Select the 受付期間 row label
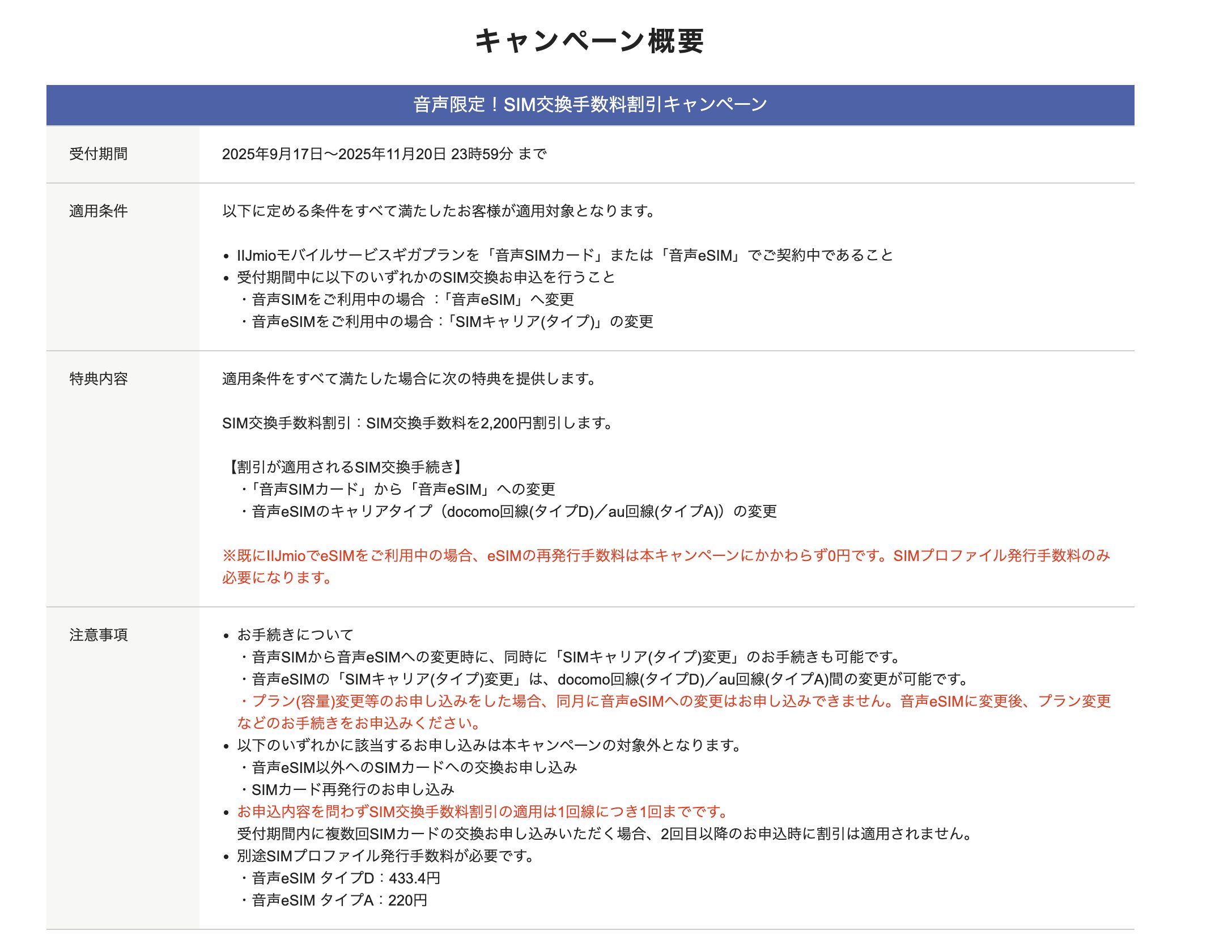The image size is (1232, 952). 99,154
